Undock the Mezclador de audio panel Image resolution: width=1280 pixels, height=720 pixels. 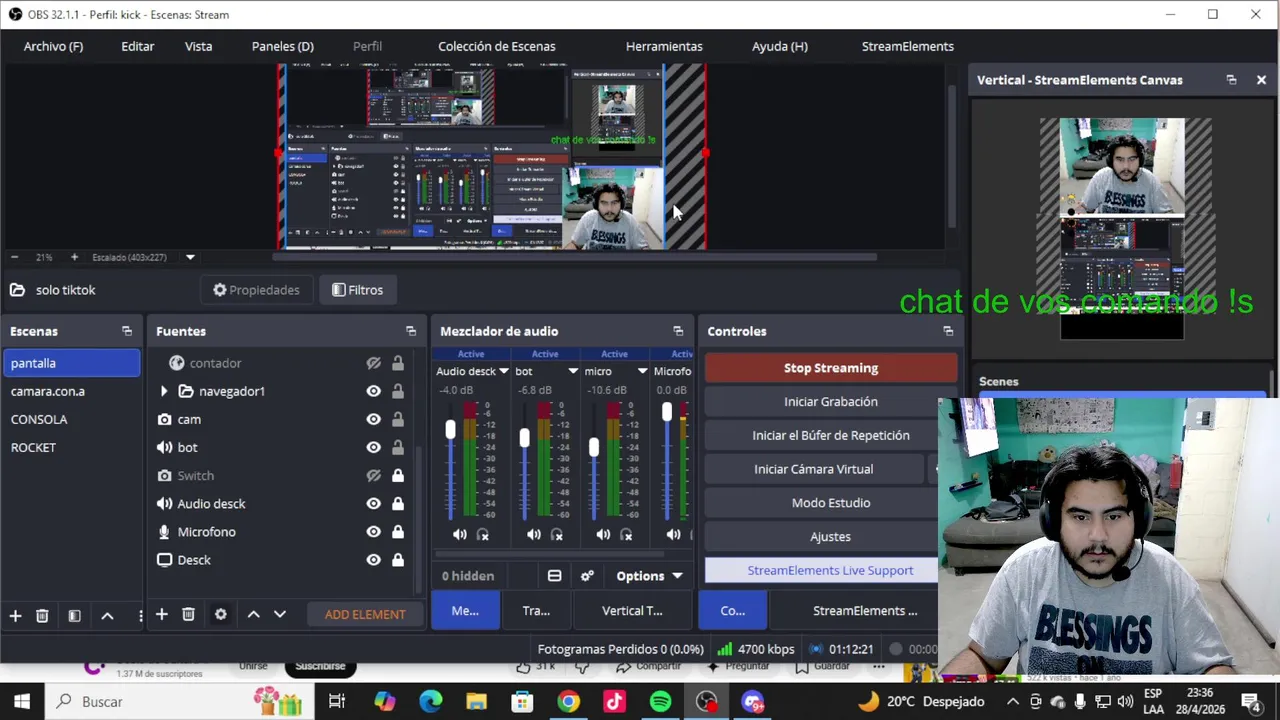[678, 331]
